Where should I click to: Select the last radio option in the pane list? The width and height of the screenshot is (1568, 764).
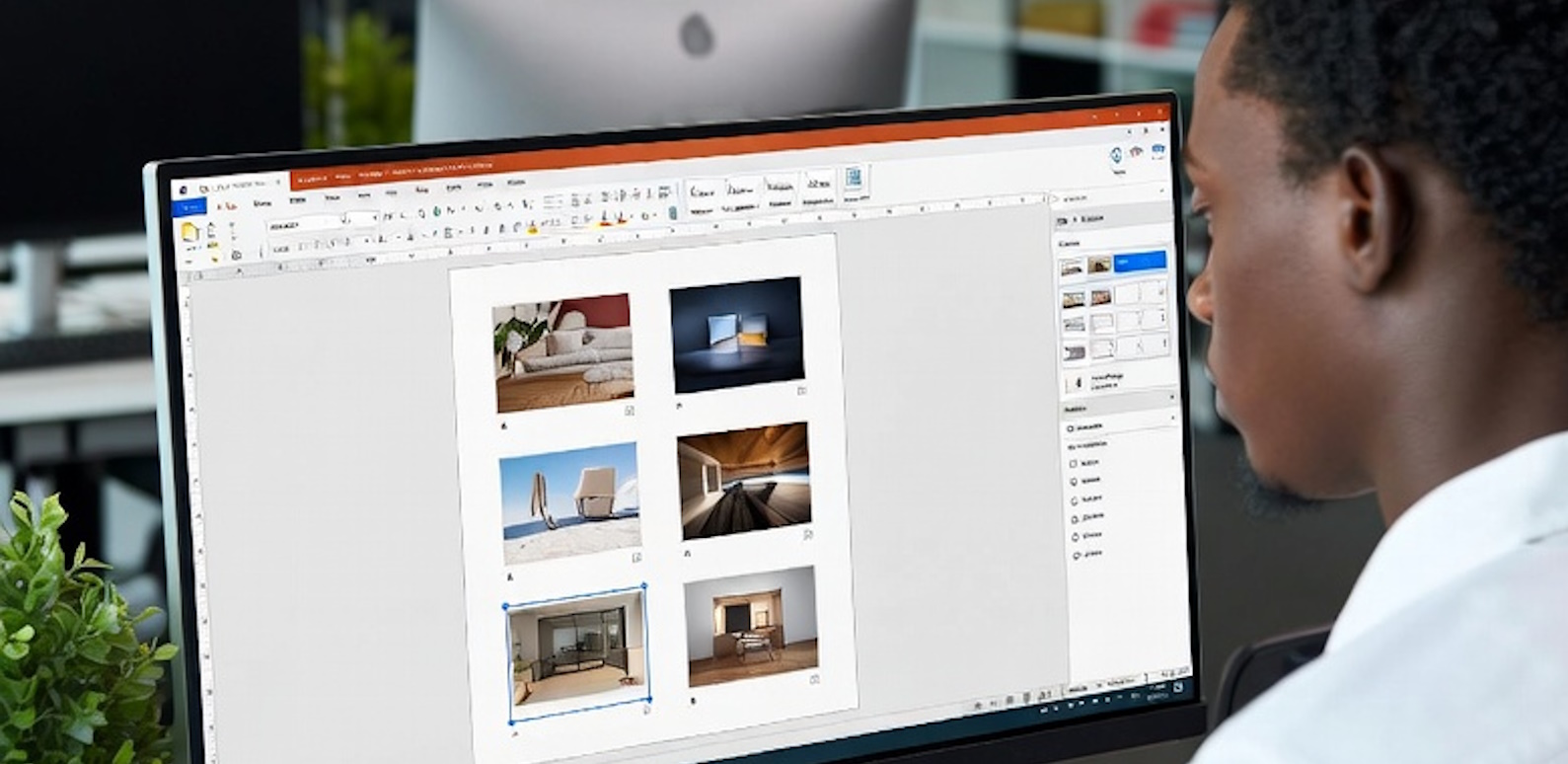click(1076, 556)
